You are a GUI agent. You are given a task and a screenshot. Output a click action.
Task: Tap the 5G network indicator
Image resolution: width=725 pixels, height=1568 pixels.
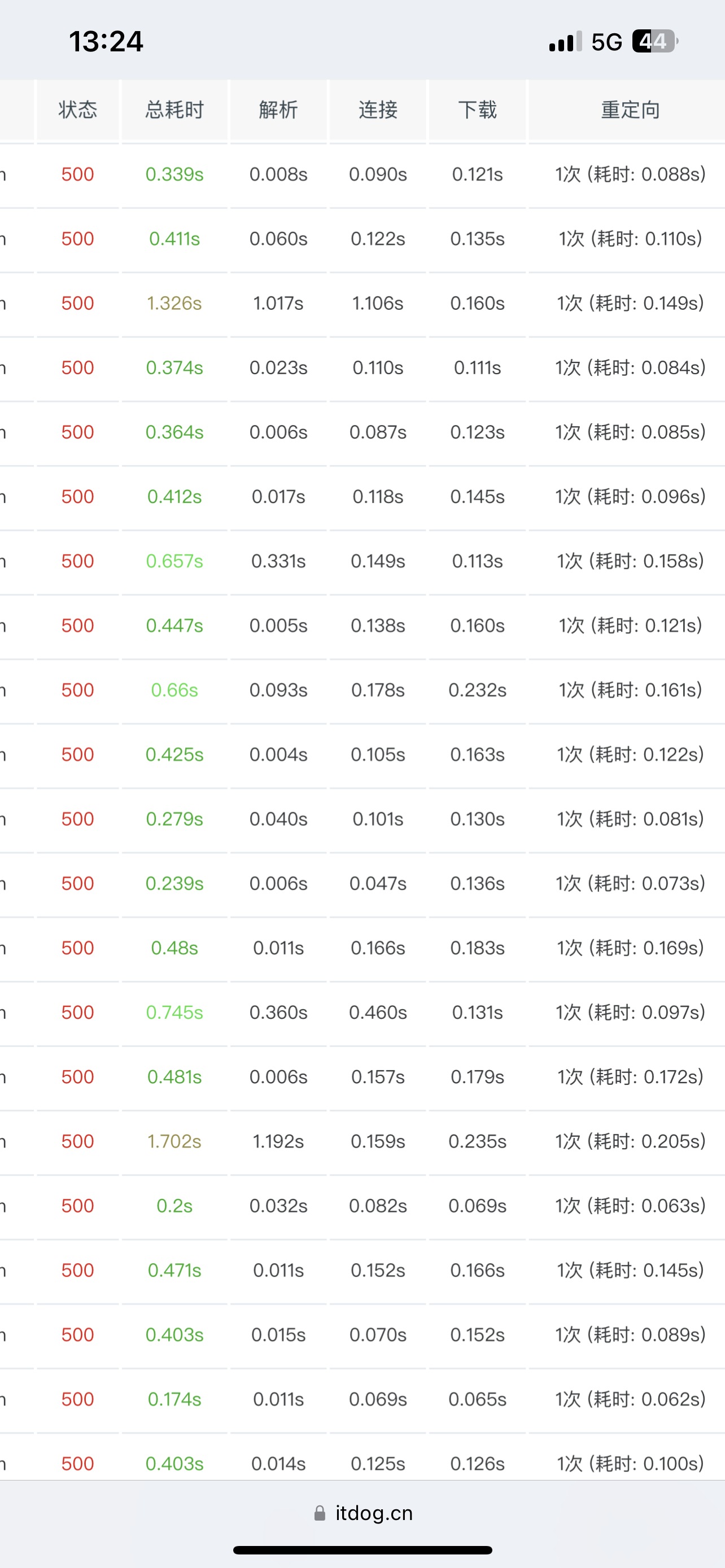[x=606, y=41]
